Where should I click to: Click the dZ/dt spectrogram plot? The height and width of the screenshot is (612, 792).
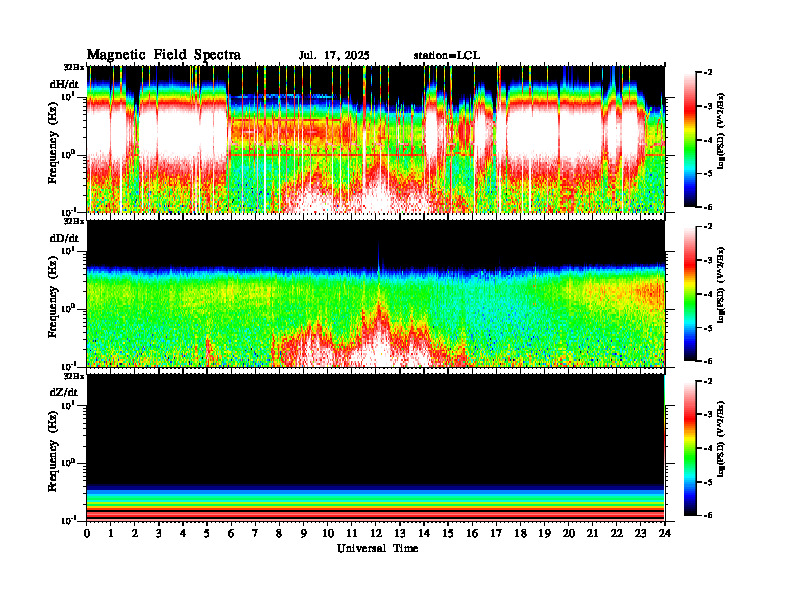coord(376,448)
